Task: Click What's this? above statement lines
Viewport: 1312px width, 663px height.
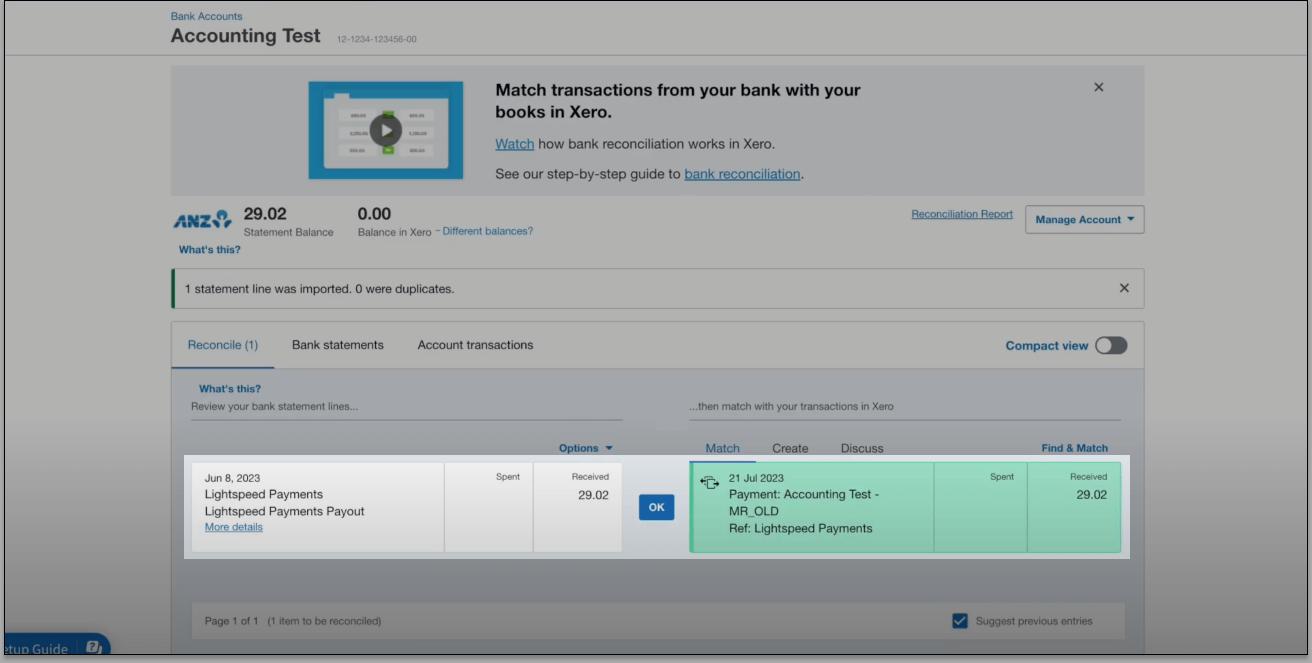Action: tap(230, 389)
